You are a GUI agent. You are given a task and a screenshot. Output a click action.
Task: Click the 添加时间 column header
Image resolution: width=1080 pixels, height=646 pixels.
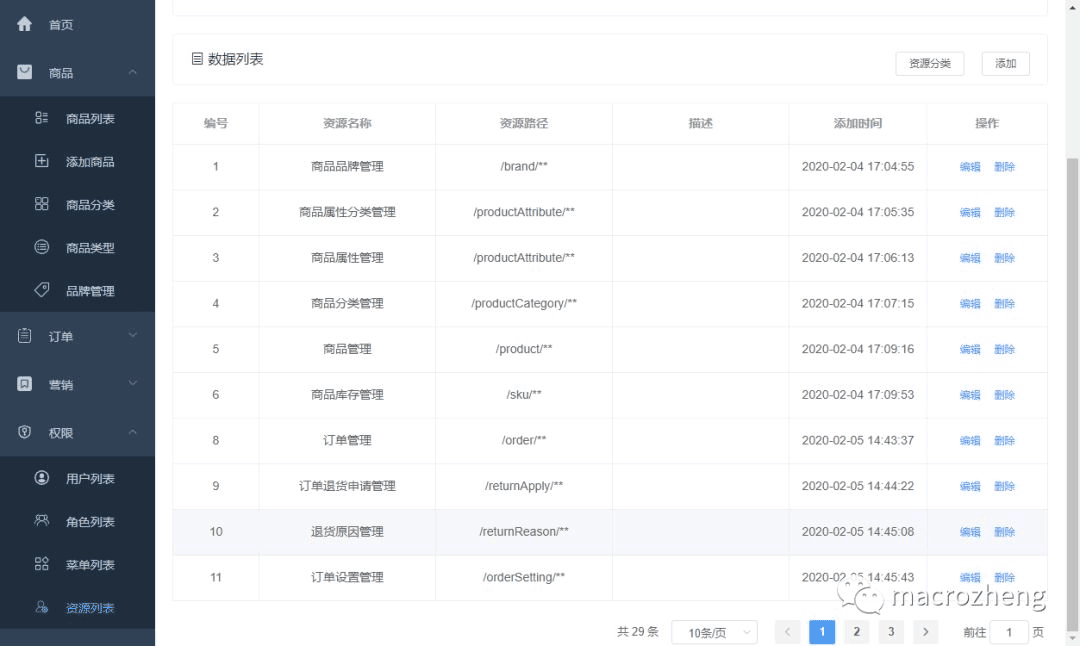(x=858, y=123)
